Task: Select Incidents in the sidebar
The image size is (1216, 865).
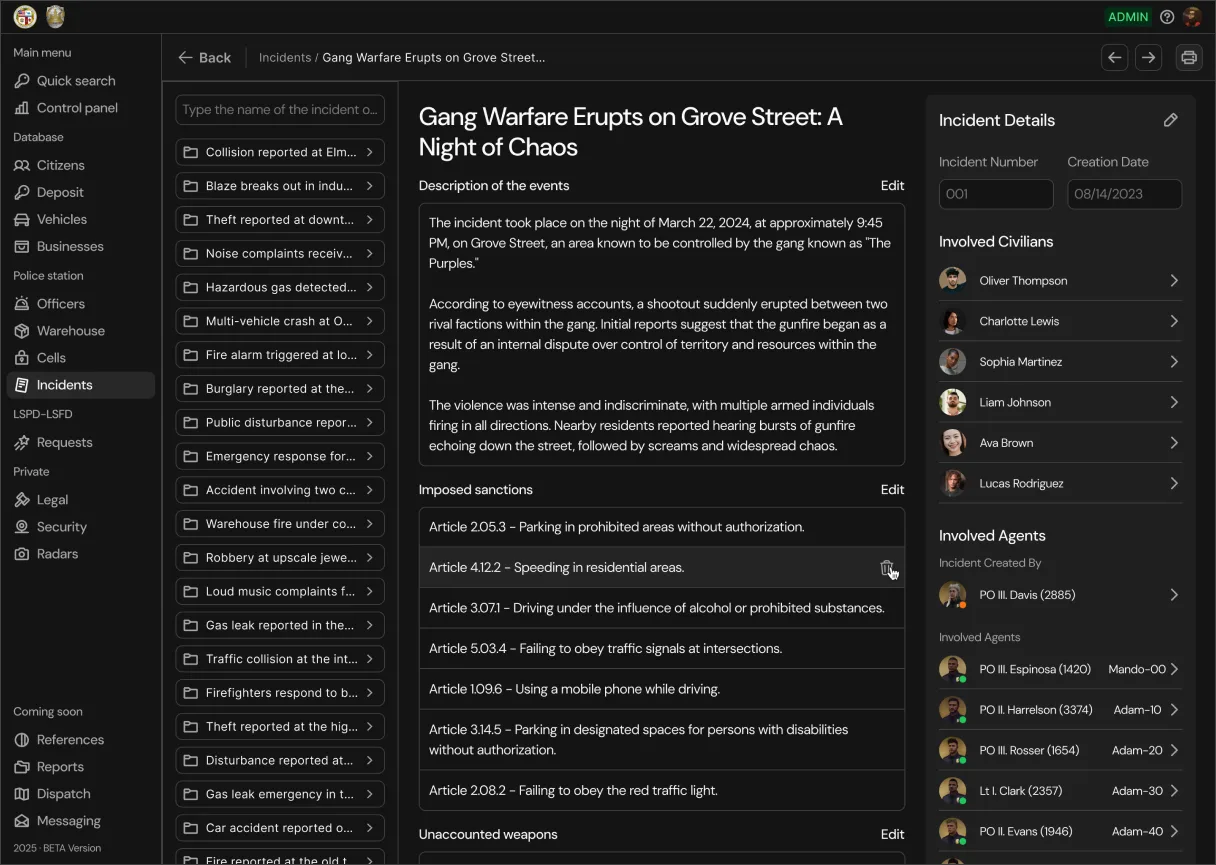Action: point(80,385)
